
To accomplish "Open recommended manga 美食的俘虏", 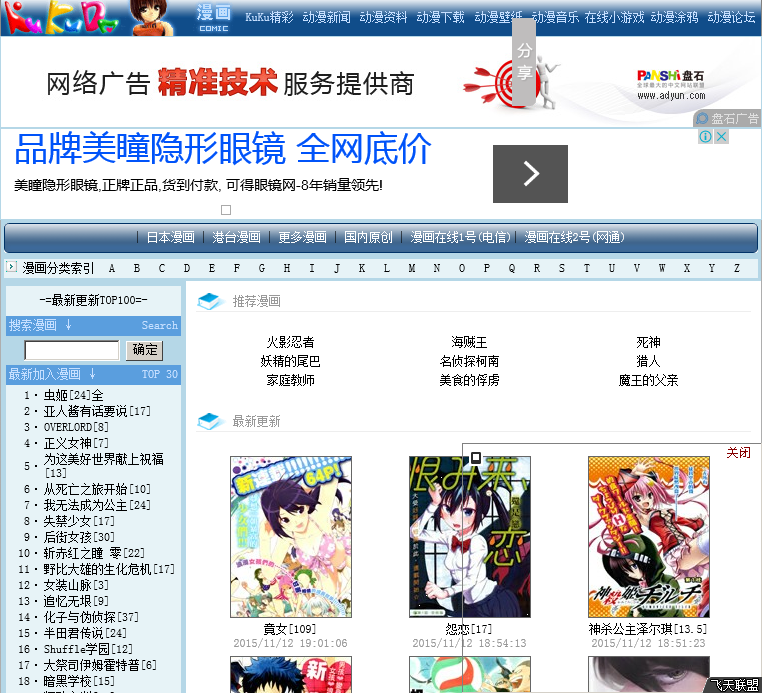I will (469, 380).
